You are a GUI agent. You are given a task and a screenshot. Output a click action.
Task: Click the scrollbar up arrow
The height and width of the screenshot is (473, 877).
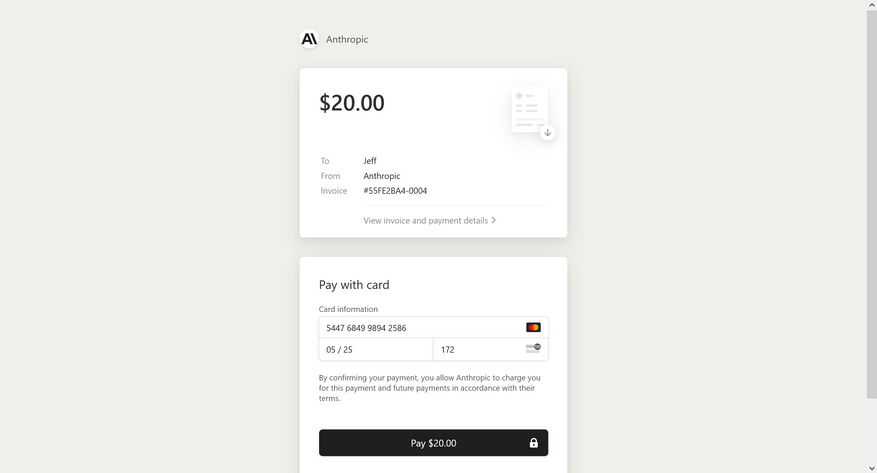(871, 5)
